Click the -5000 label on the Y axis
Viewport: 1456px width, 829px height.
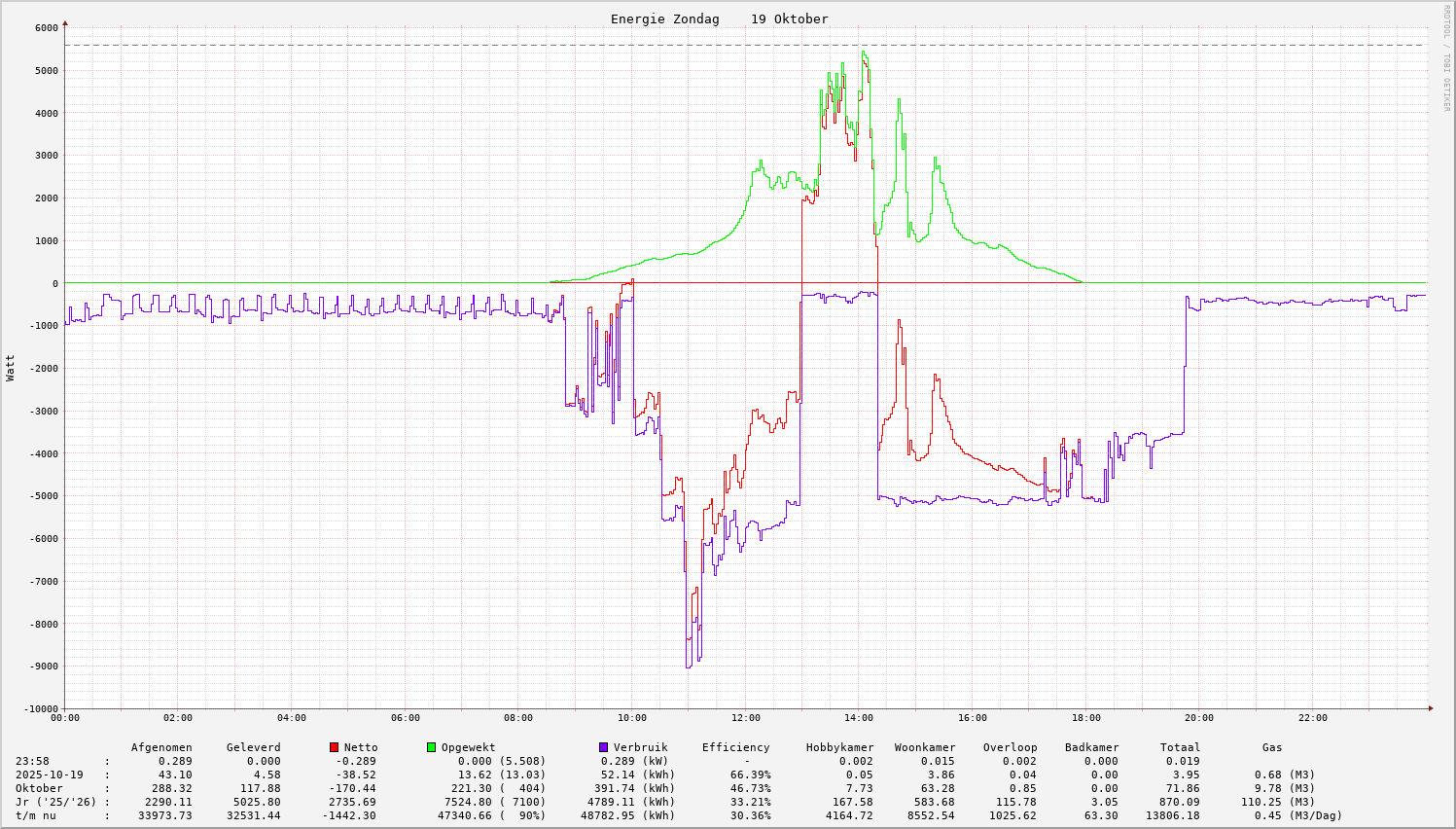pos(40,496)
